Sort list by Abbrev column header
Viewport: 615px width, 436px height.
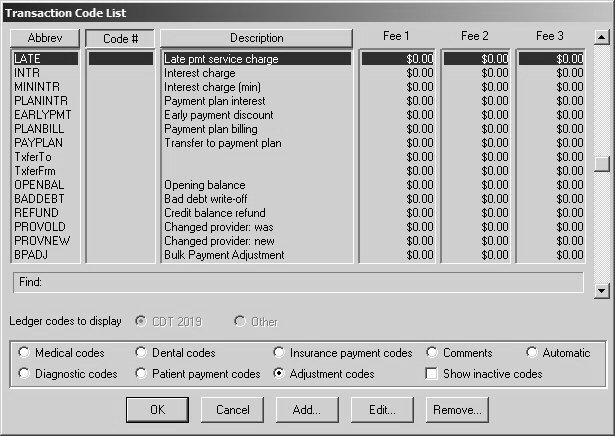tap(44, 38)
